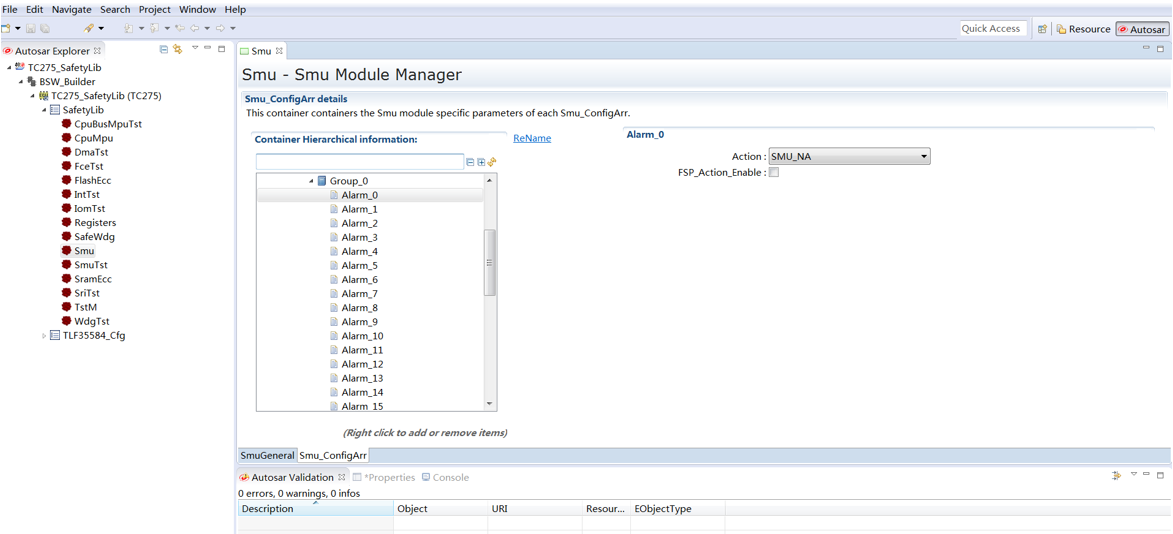Screen dimensions: 1173x534
Task: Open the Search menu
Action: [114, 10]
